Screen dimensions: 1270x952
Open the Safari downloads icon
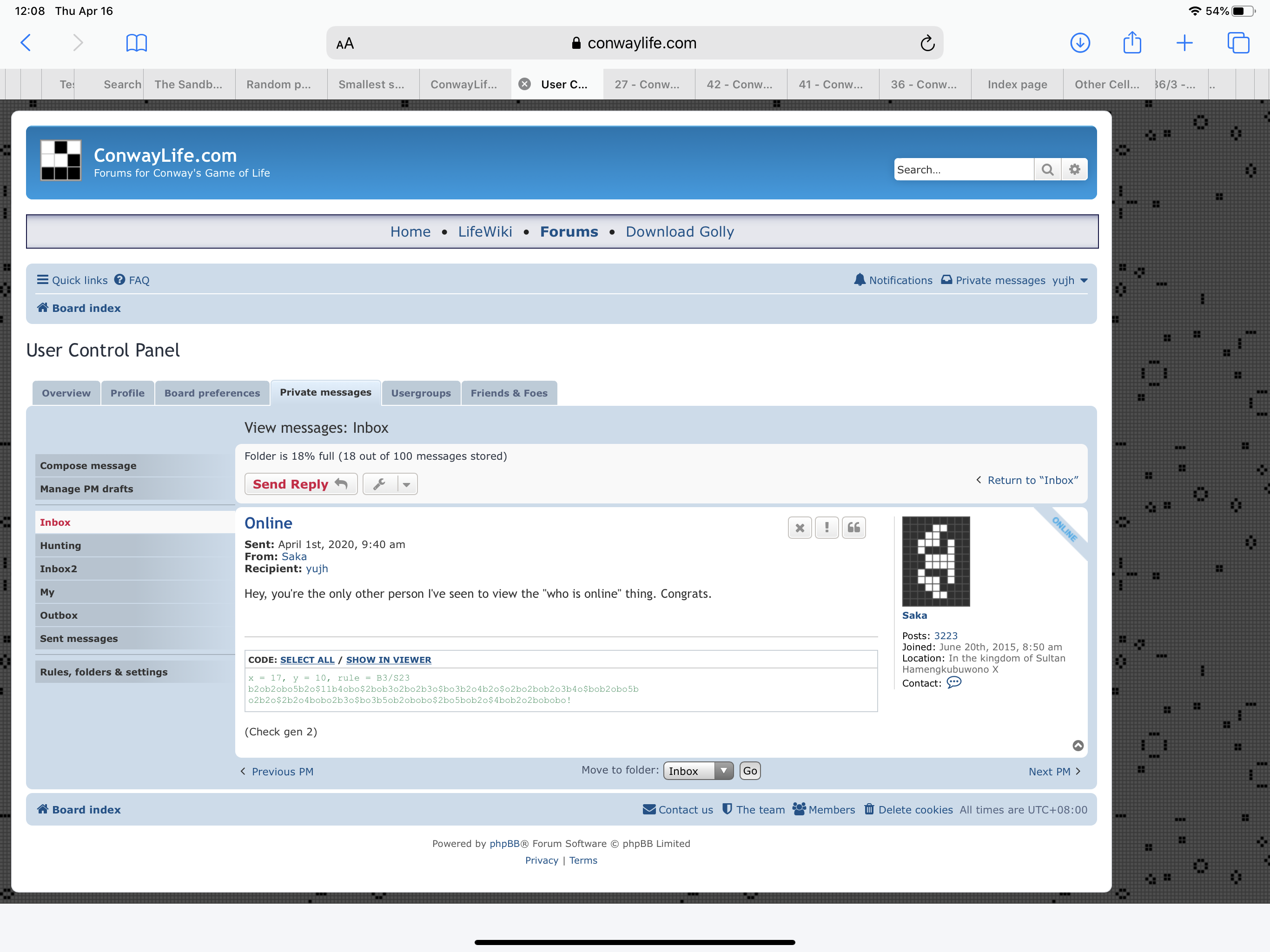point(1080,42)
